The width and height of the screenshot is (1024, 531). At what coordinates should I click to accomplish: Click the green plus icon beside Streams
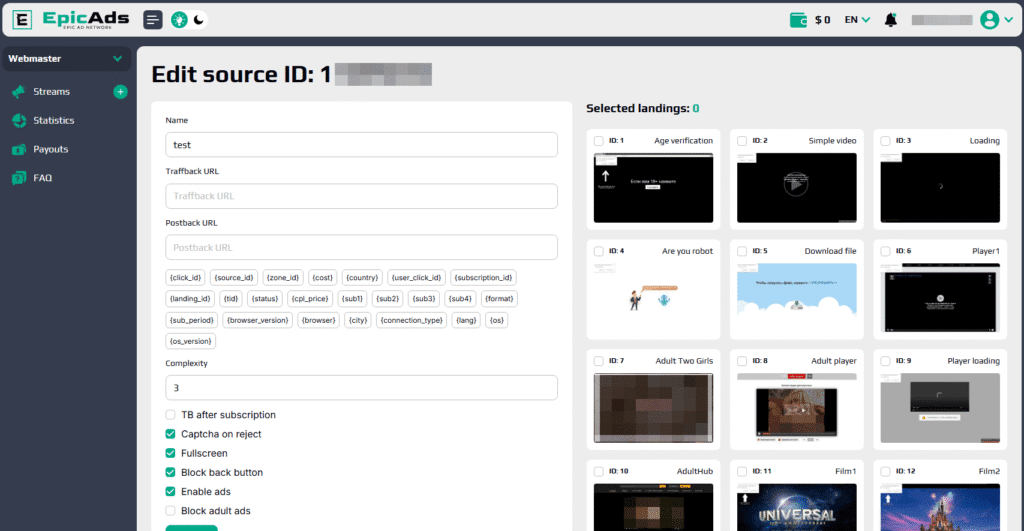tap(121, 92)
